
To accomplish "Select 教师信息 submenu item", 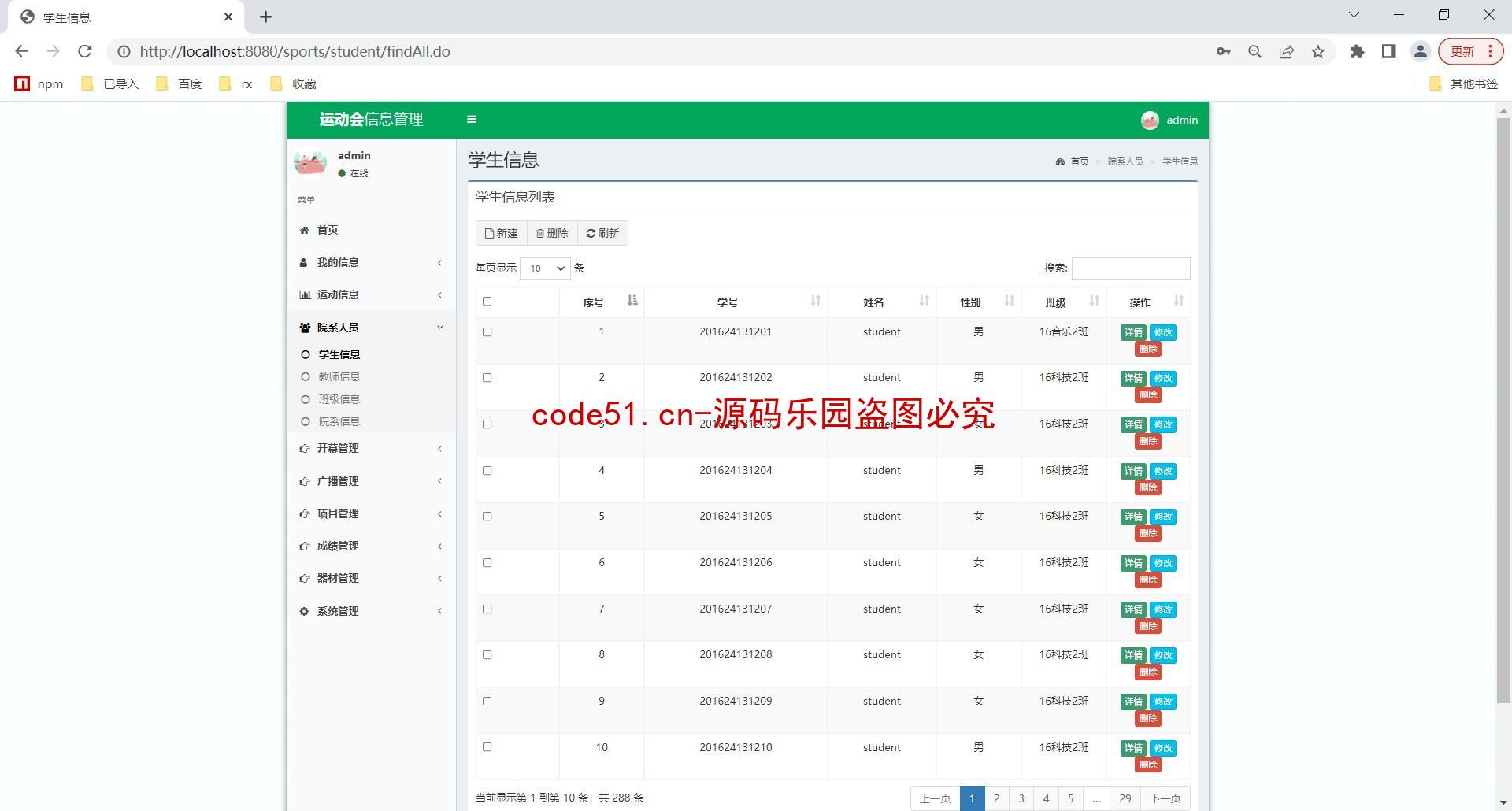I will (x=339, y=376).
